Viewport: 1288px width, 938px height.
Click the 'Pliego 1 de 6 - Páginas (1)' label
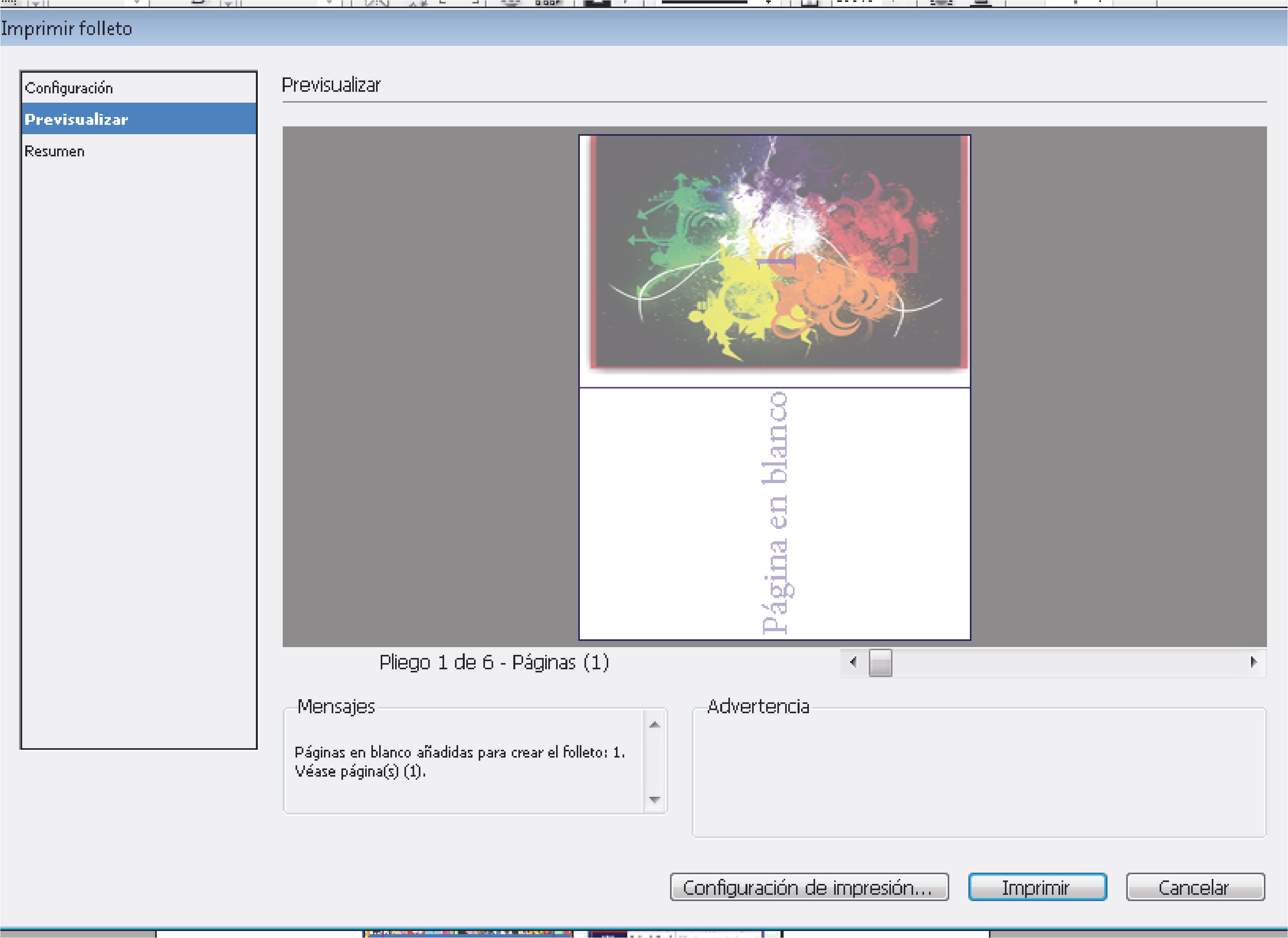[494, 663]
